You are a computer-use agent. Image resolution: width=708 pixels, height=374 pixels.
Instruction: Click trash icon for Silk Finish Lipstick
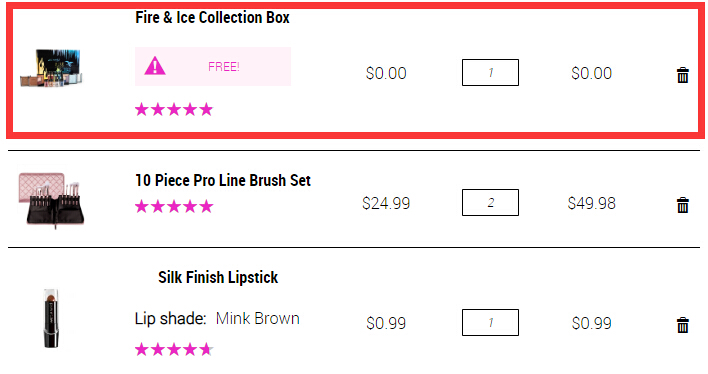click(683, 325)
